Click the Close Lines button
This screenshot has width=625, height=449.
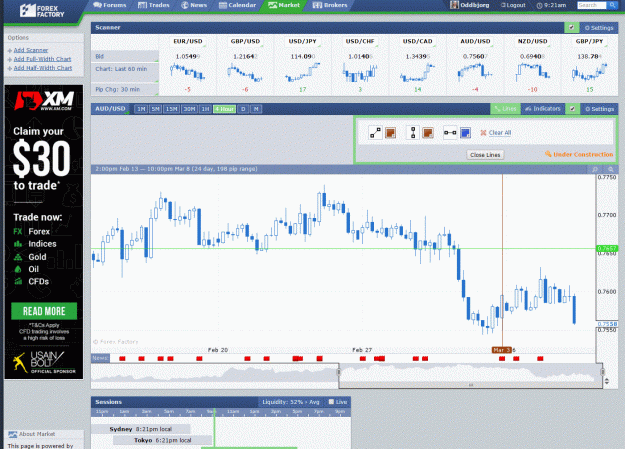click(x=485, y=155)
